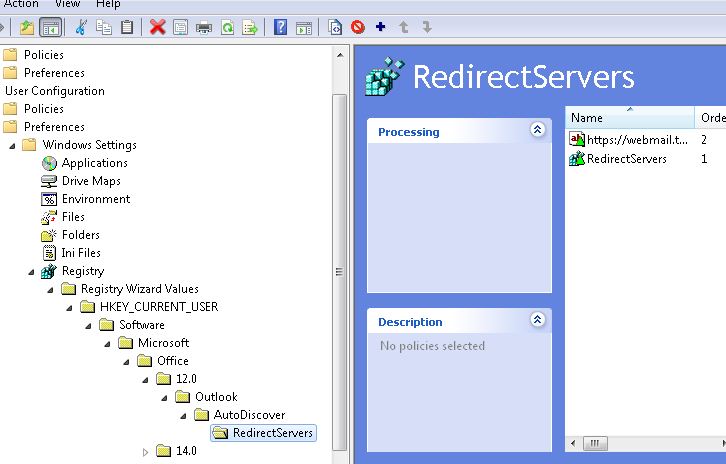Select the Drive Maps icon
The width and height of the screenshot is (726, 464).
point(49,181)
